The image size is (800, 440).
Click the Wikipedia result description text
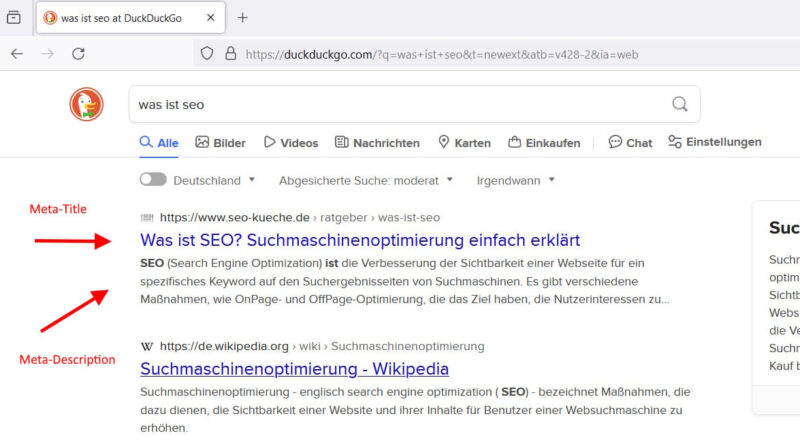tap(415, 410)
